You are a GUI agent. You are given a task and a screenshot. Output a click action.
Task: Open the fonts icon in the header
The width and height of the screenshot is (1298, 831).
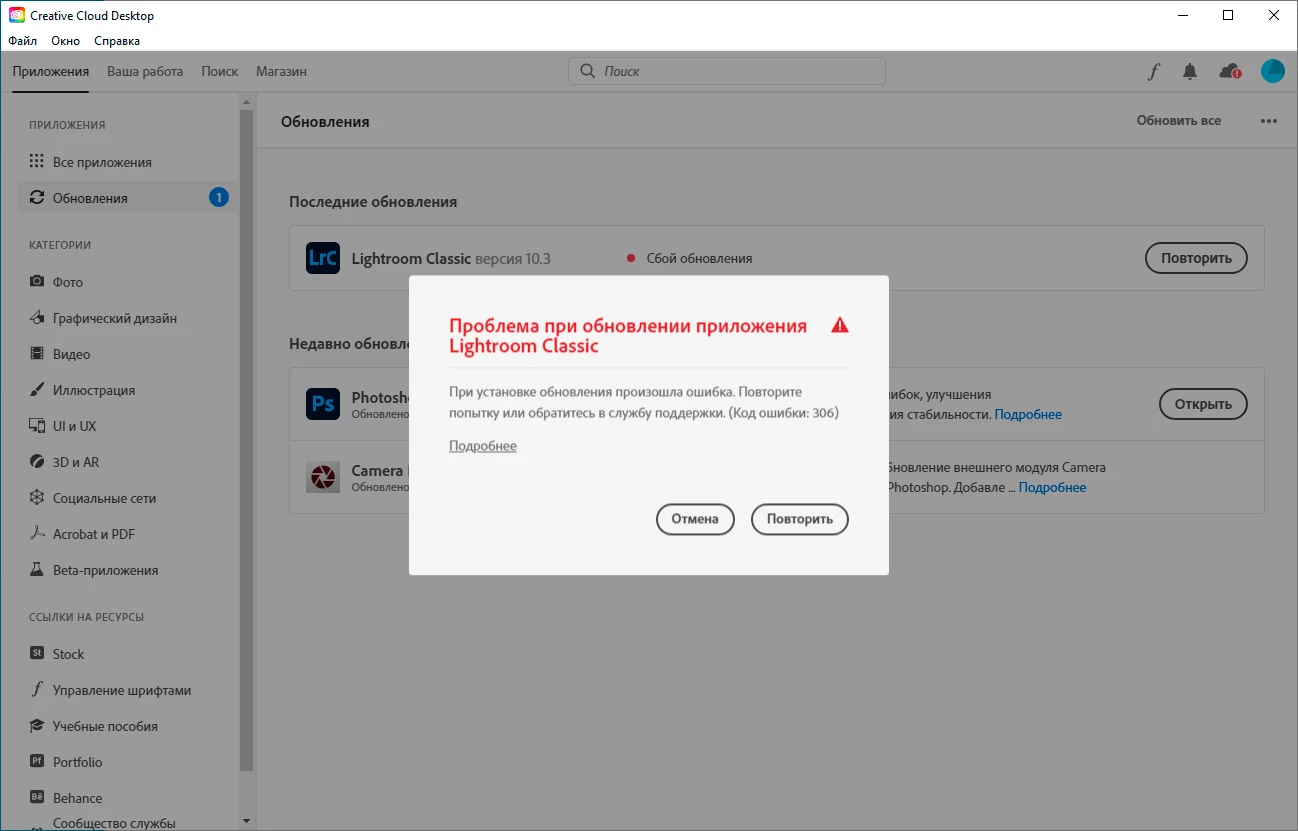(x=1153, y=72)
